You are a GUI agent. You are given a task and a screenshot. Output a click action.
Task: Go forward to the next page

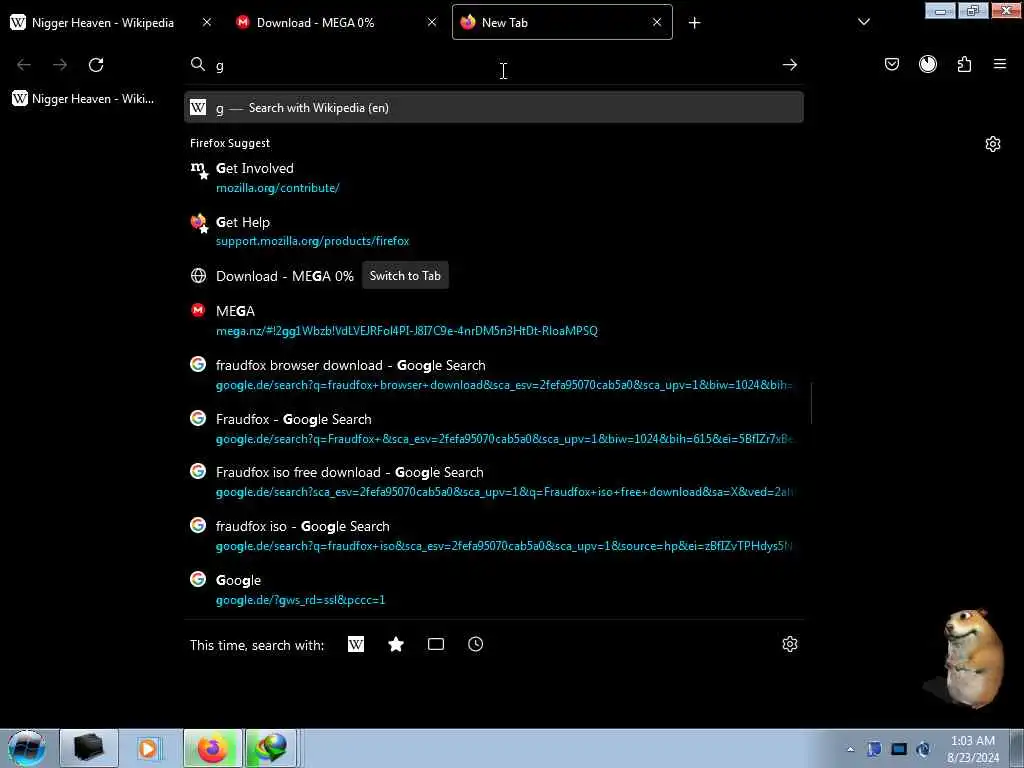click(x=60, y=65)
